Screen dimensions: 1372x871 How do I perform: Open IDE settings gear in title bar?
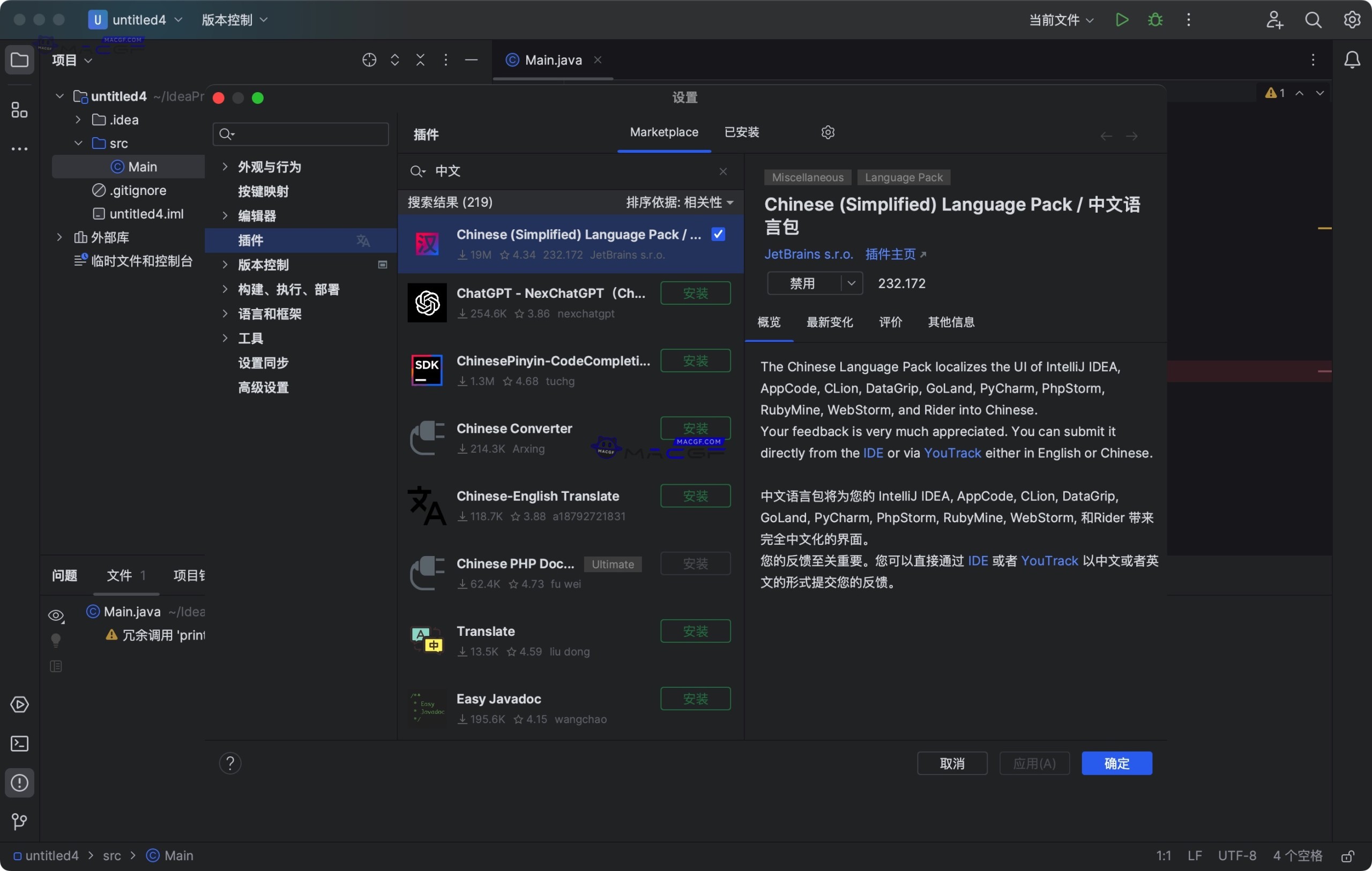point(1353,19)
